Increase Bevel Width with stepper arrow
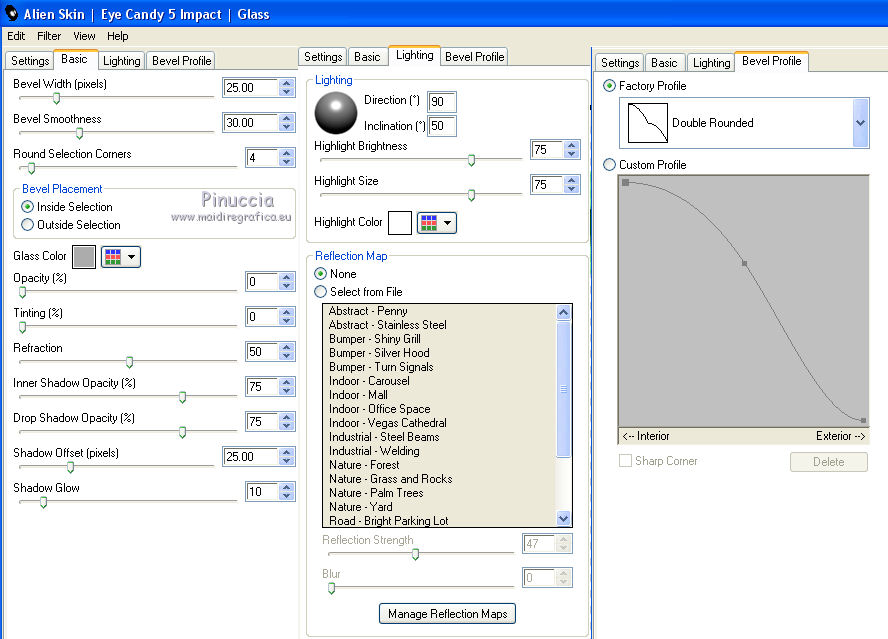 pos(287,83)
